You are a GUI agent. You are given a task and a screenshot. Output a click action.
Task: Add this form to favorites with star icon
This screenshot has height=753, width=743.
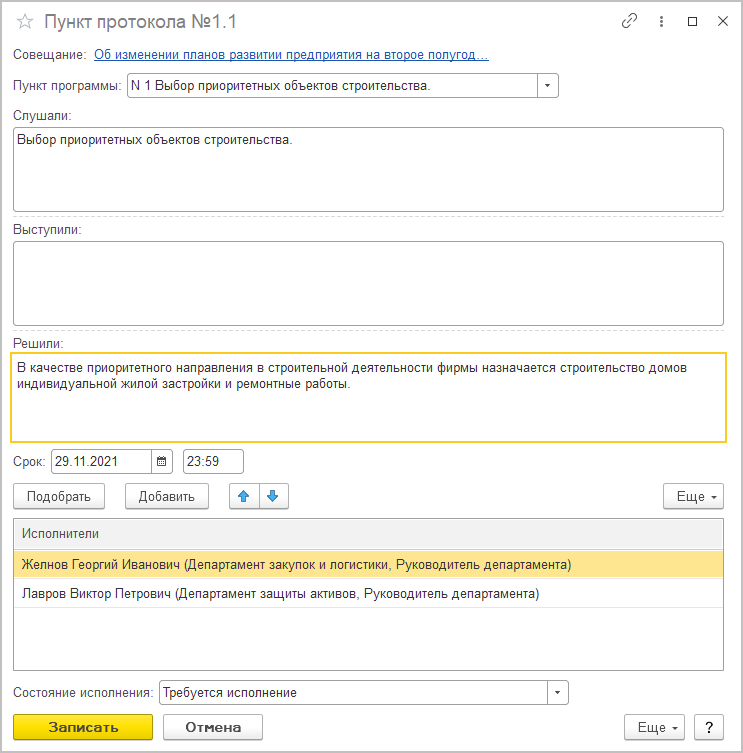click(x=24, y=22)
